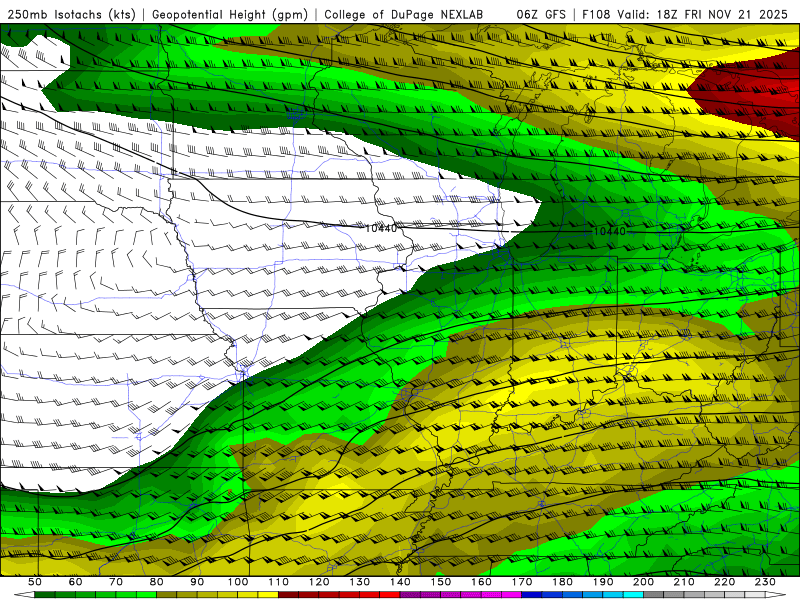The height and width of the screenshot is (600, 800).
Task: Click the 170 value on the color scale
Action: [522, 582]
